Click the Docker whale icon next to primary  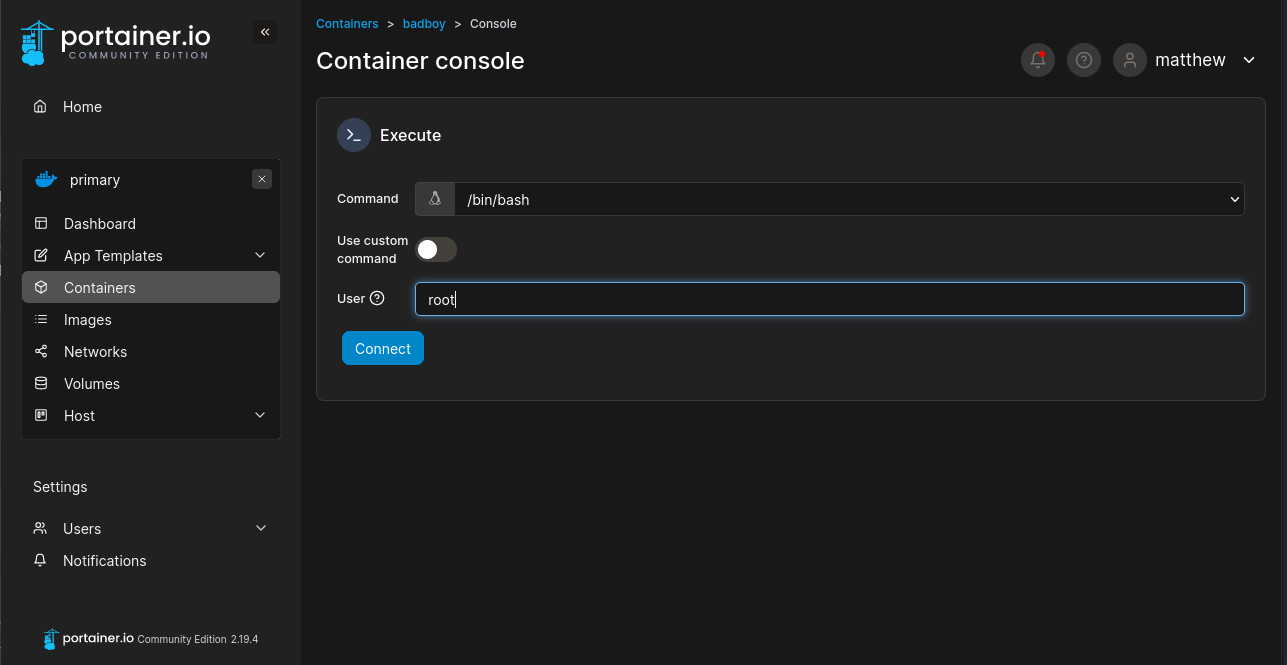click(46, 180)
